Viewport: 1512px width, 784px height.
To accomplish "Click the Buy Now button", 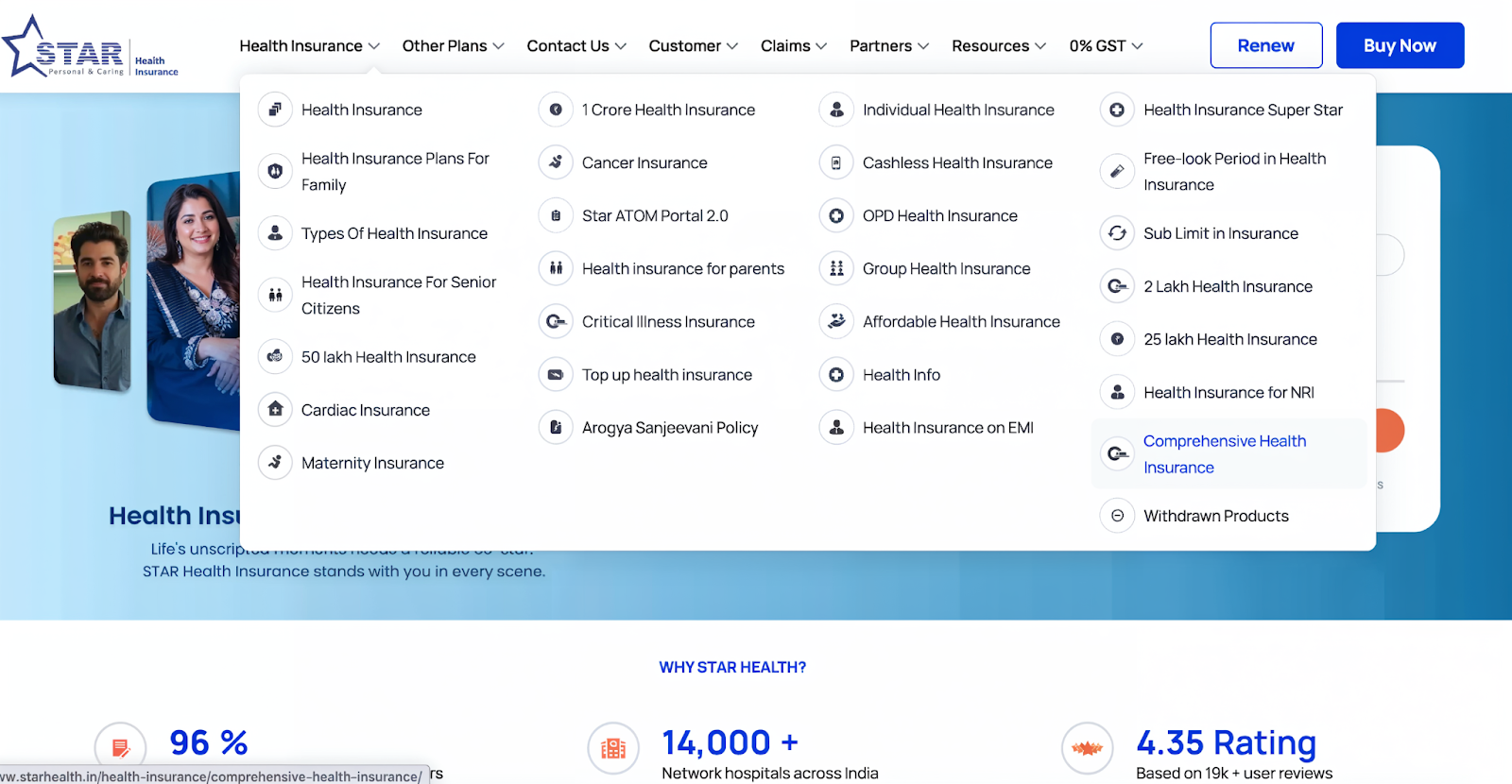I will click(x=1400, y=45).
